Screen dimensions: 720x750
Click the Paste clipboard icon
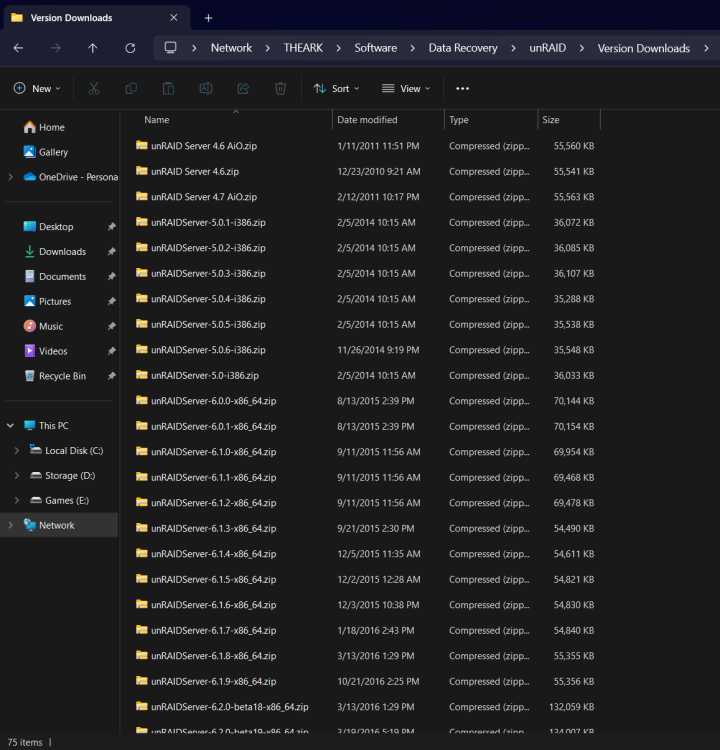[x=168, y=88]
